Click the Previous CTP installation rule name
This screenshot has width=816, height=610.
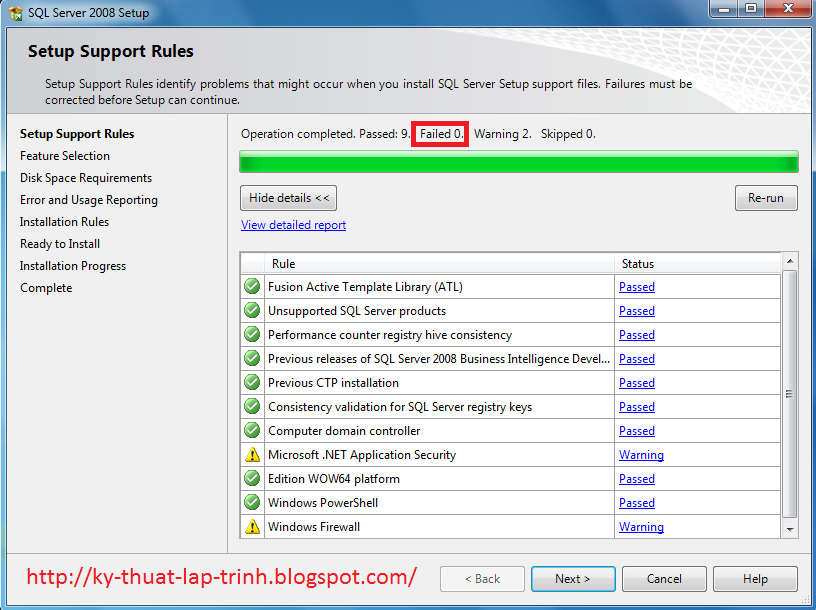[x=334, y=383]
